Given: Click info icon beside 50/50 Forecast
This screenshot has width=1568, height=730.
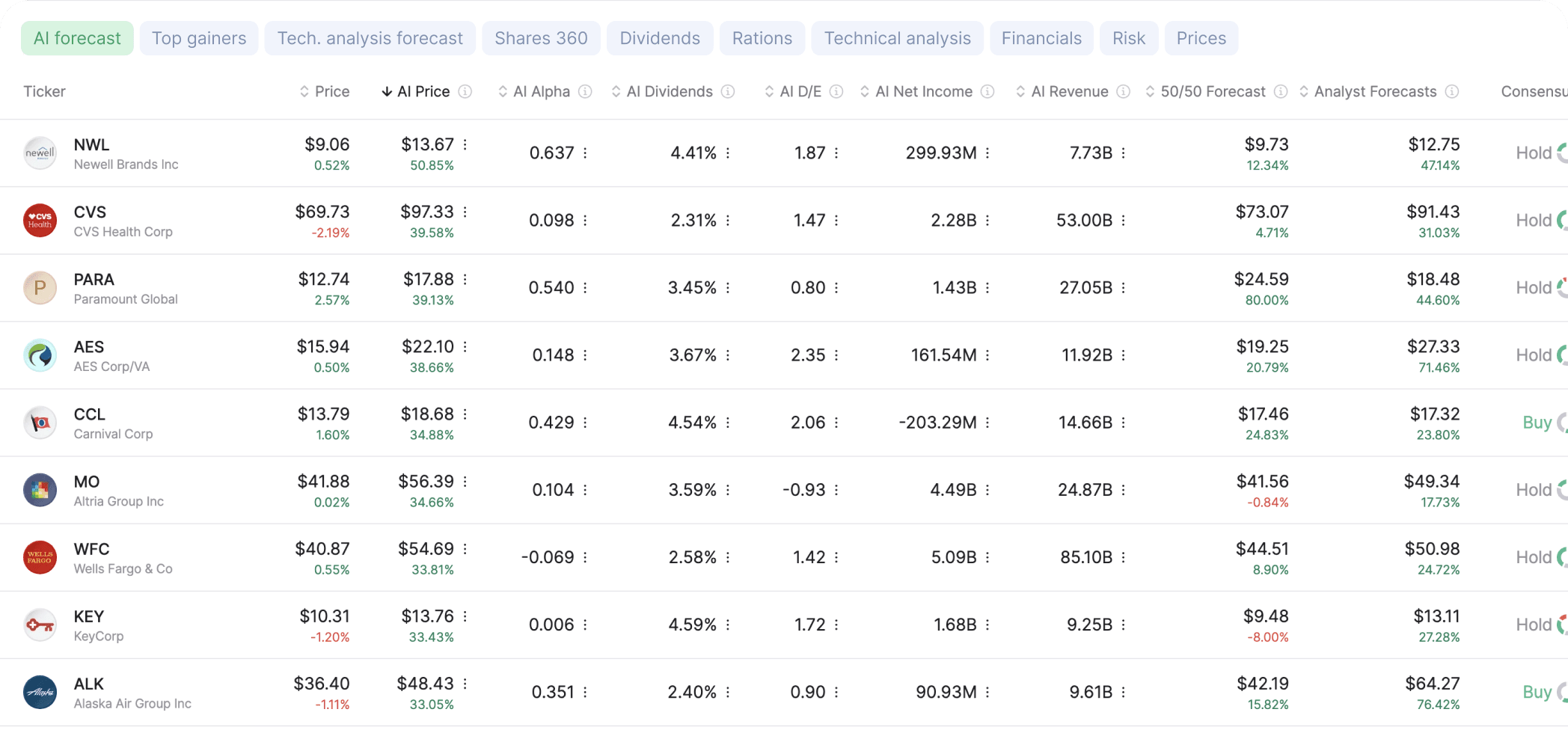Looking at the screenshot, I should coord(1281,91).
